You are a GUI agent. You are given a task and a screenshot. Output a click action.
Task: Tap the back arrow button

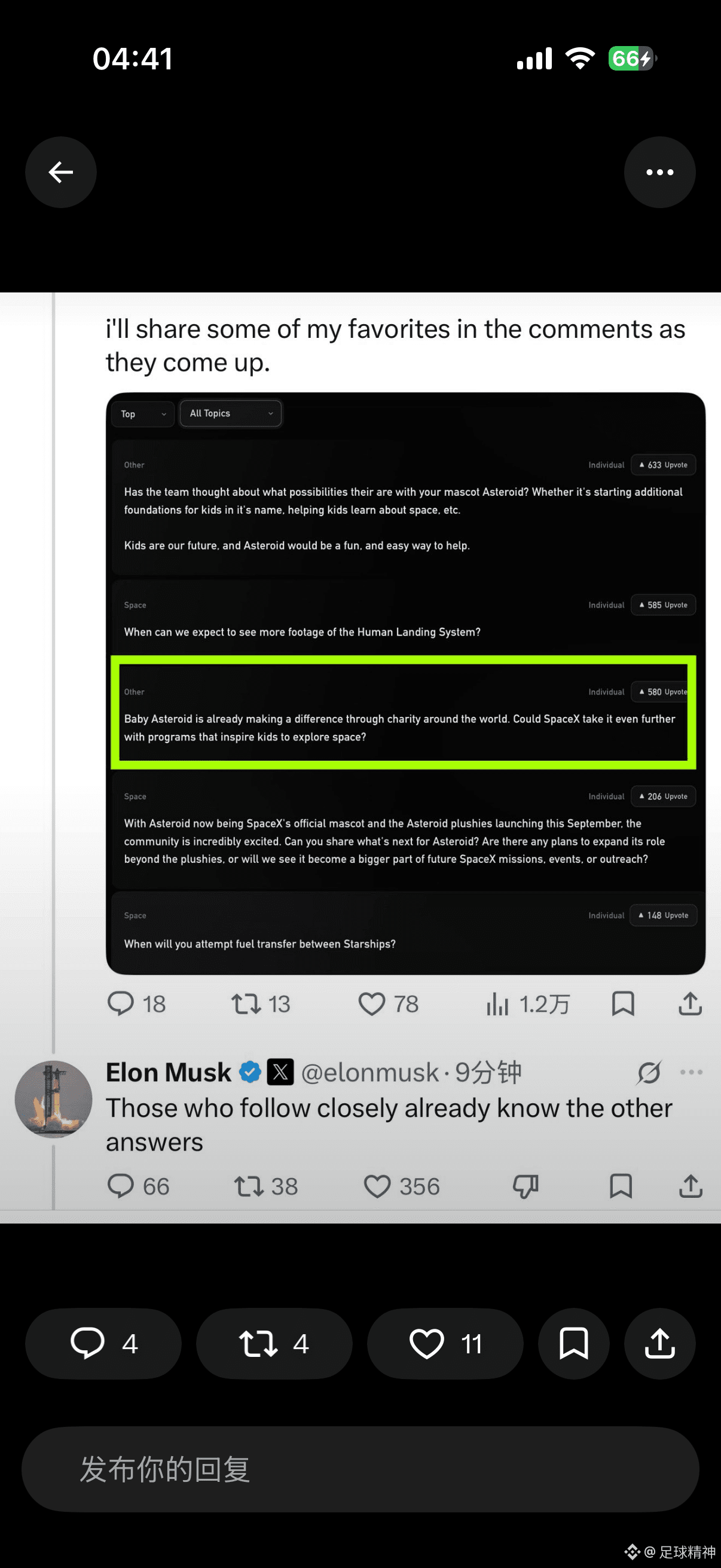pos(60,172)
